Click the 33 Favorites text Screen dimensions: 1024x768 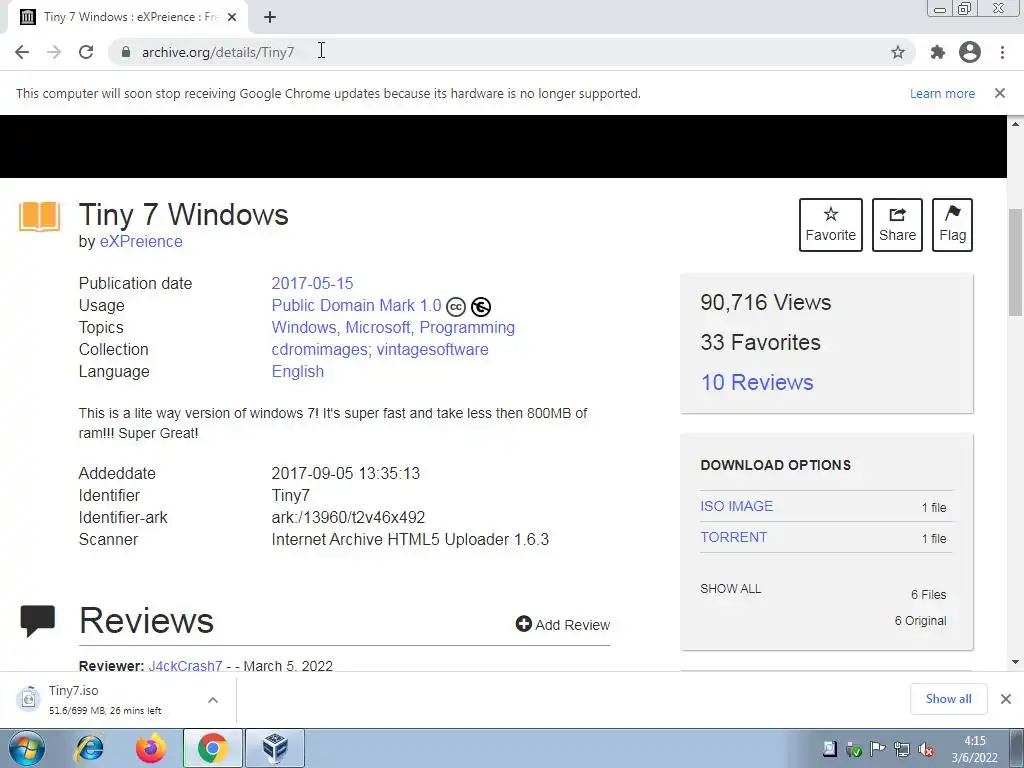(x=760, y=342)
